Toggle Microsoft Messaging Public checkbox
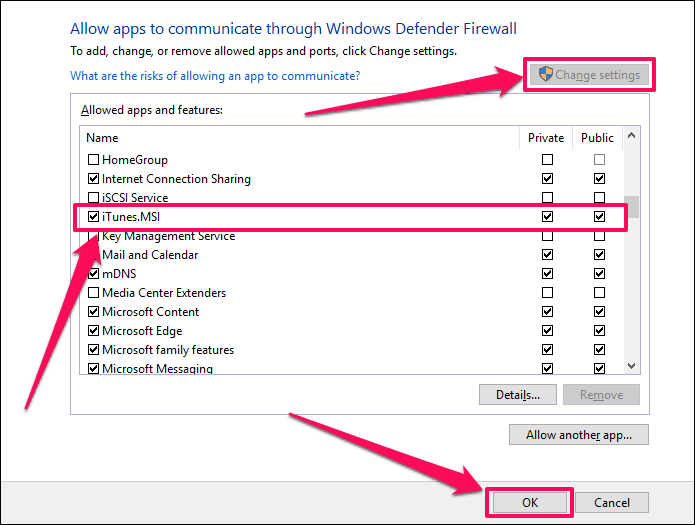 coord(599,368)
